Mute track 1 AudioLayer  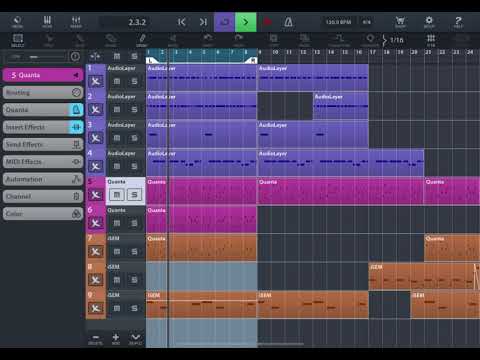click(x=117, y=81)
